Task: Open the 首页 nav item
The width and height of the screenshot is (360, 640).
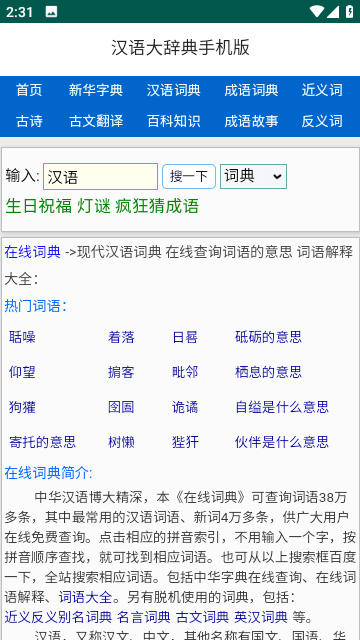Action: [29, 90]
